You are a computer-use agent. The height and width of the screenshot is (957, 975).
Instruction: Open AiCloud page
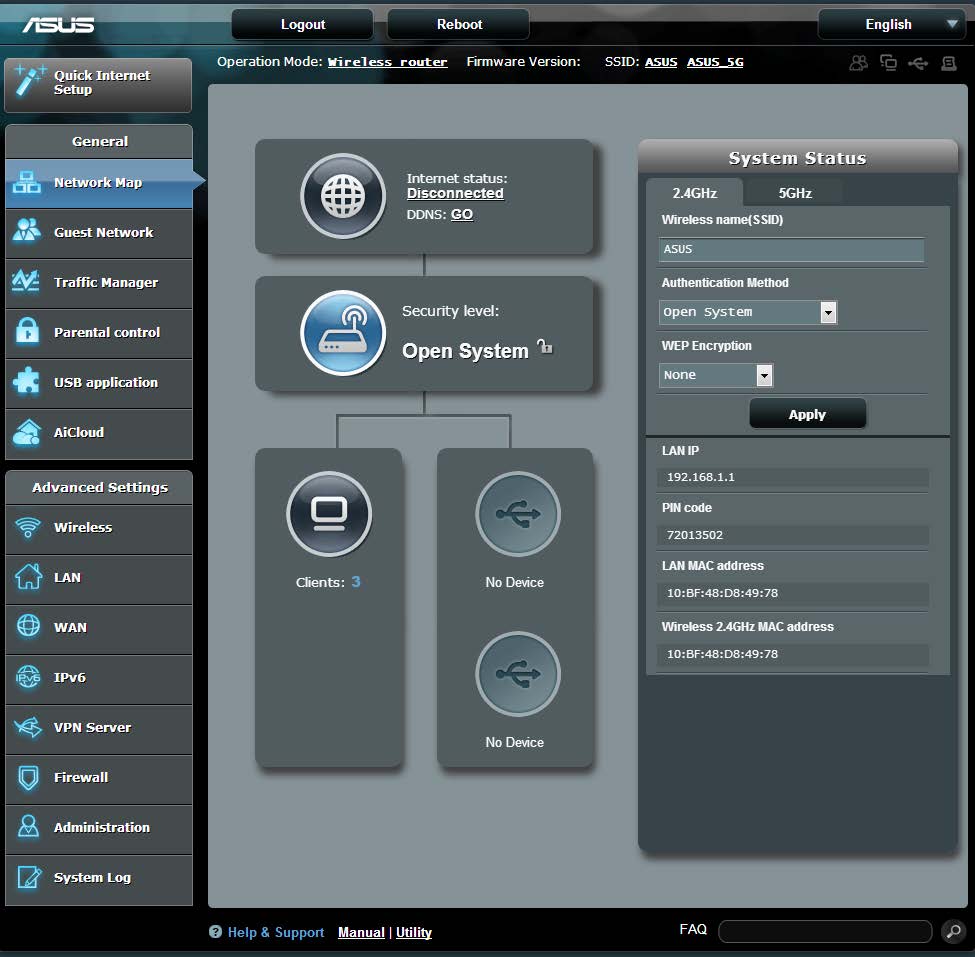click(x=98, y=433)
